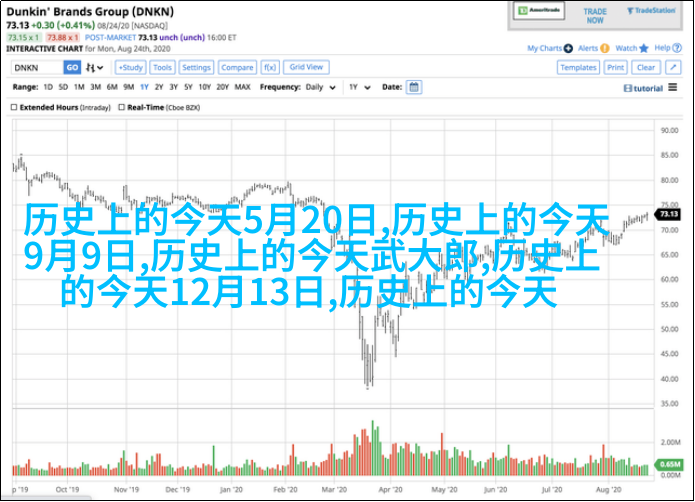
Task: Open the +Study menu
Action: (130, 67)
